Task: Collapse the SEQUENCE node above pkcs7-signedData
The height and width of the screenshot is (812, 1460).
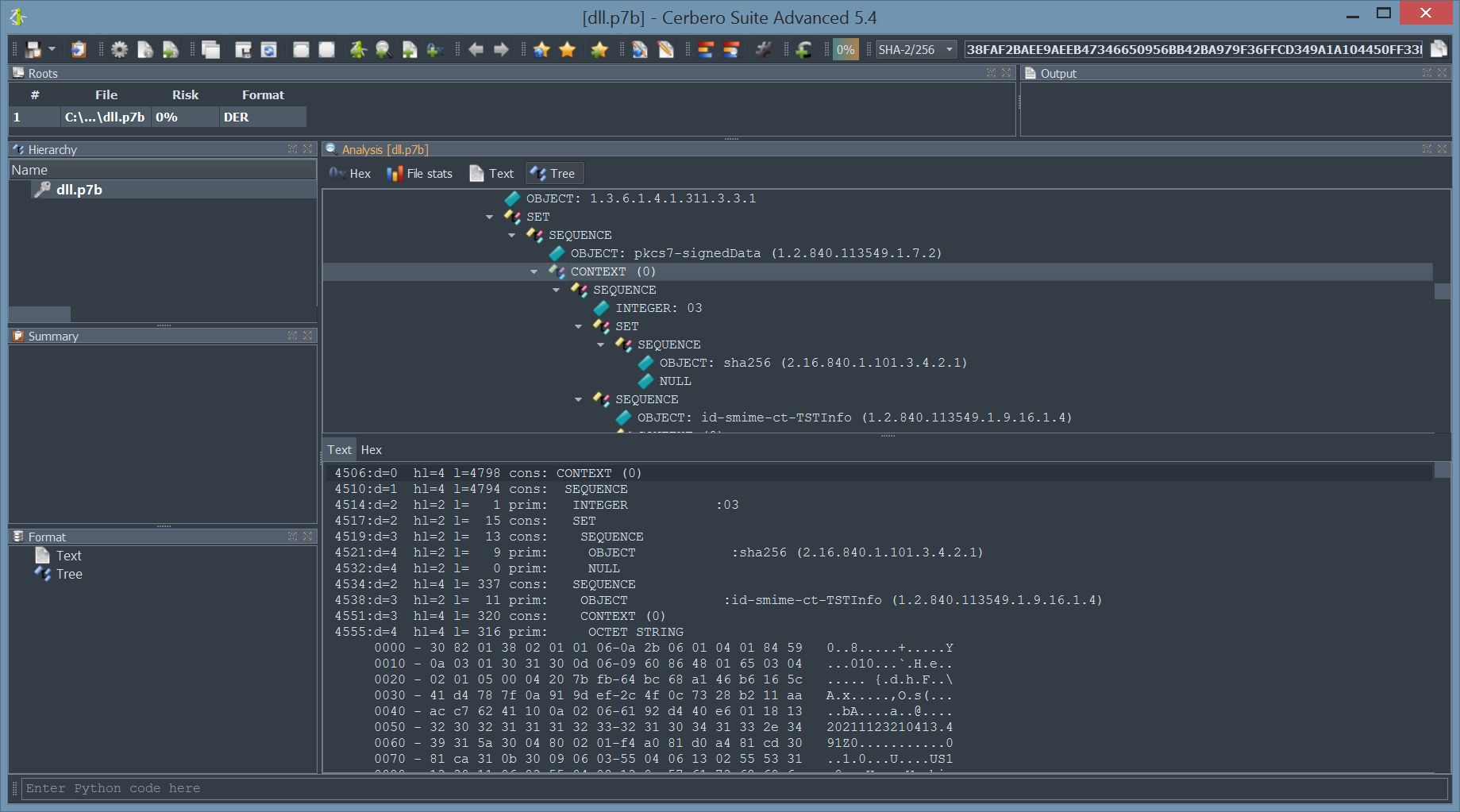Action: [512, 235]
